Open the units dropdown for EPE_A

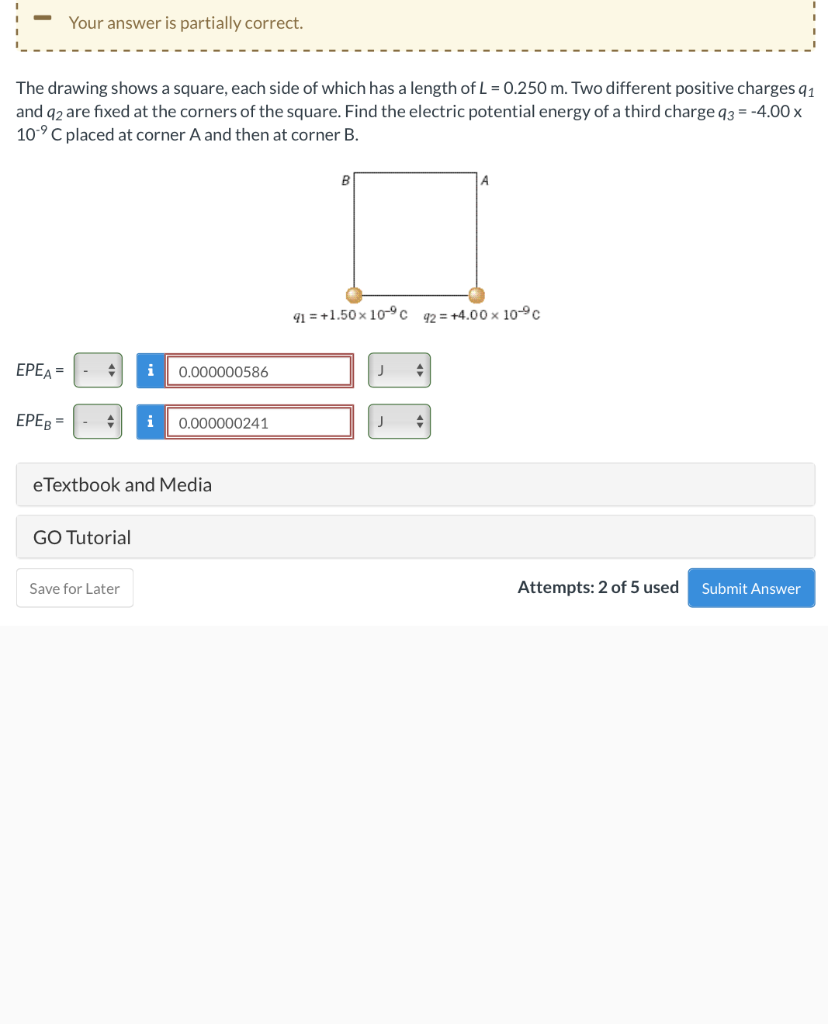(399, 370)
